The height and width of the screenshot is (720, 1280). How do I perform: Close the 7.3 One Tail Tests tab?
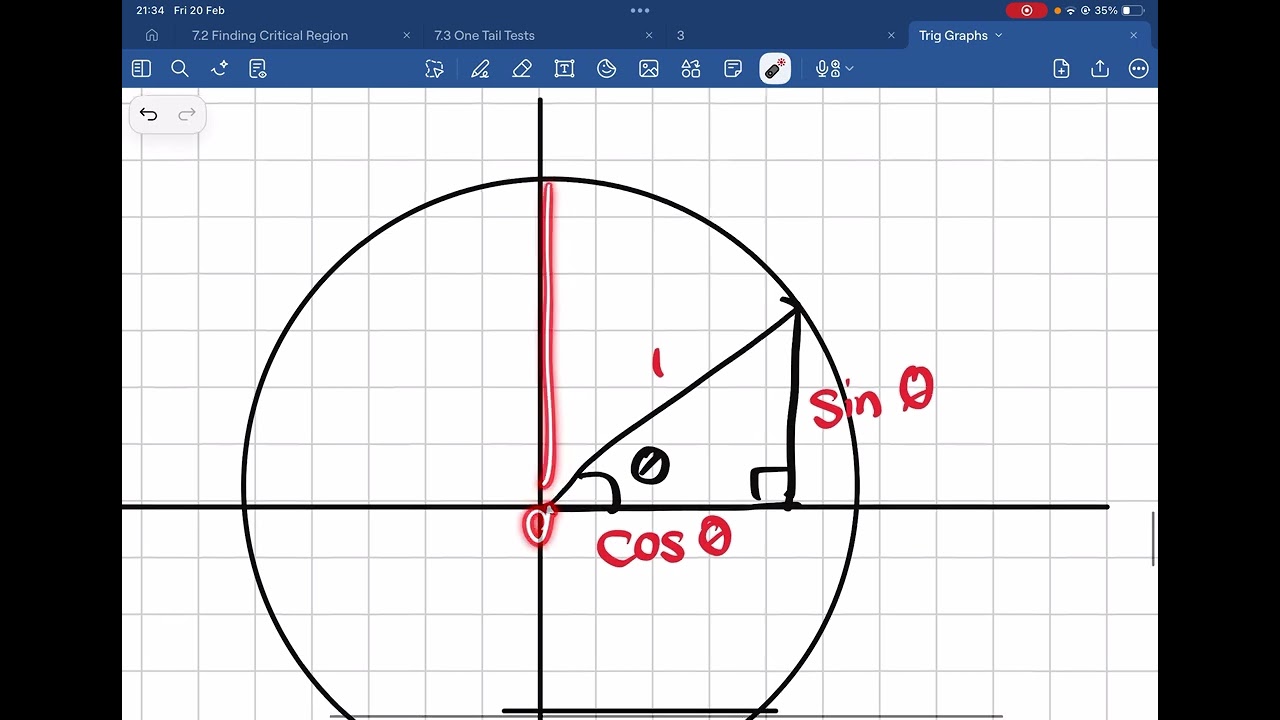pos(649,35)
